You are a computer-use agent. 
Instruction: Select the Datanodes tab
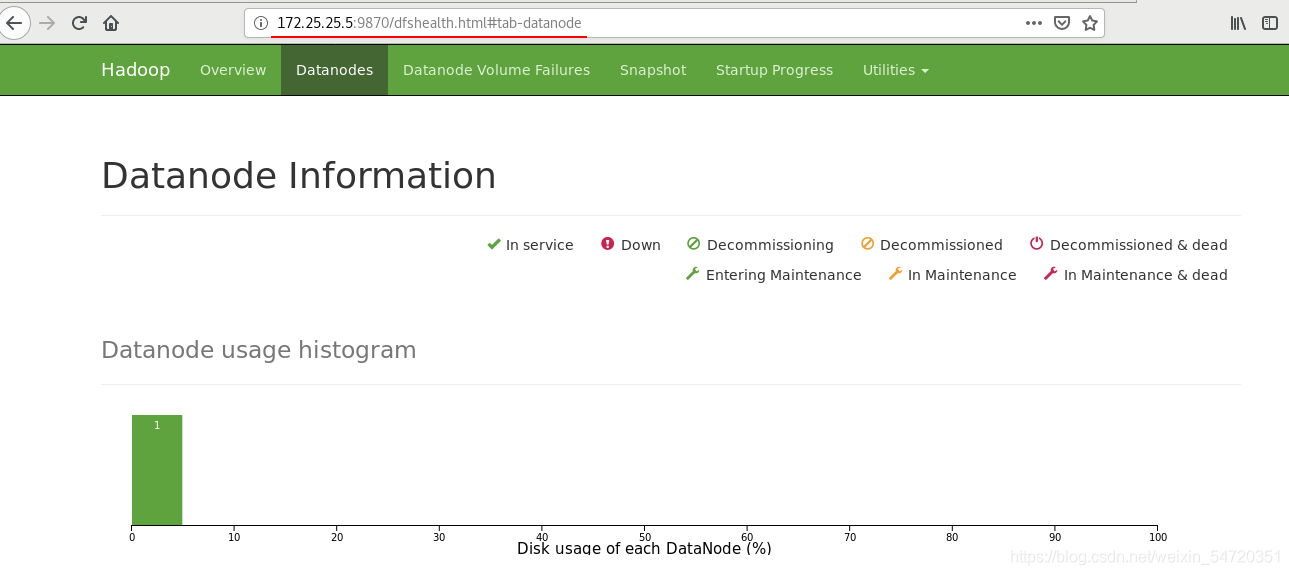click(334, 70)
